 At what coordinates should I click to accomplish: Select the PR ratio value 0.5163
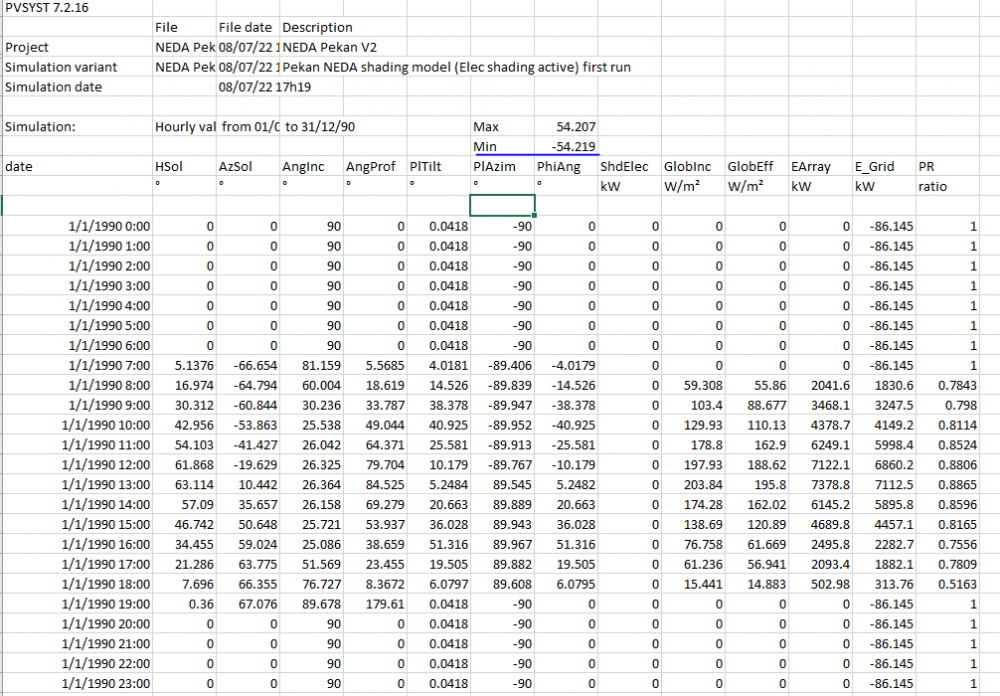pyautogui.click(x=958, y=583)
